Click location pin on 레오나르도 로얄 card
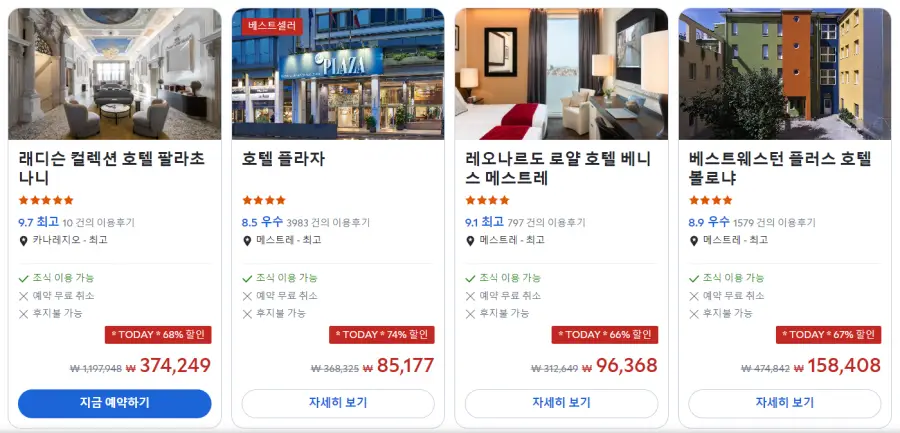Viewport: 900px width, 433px height. click(x=470, y=241)
